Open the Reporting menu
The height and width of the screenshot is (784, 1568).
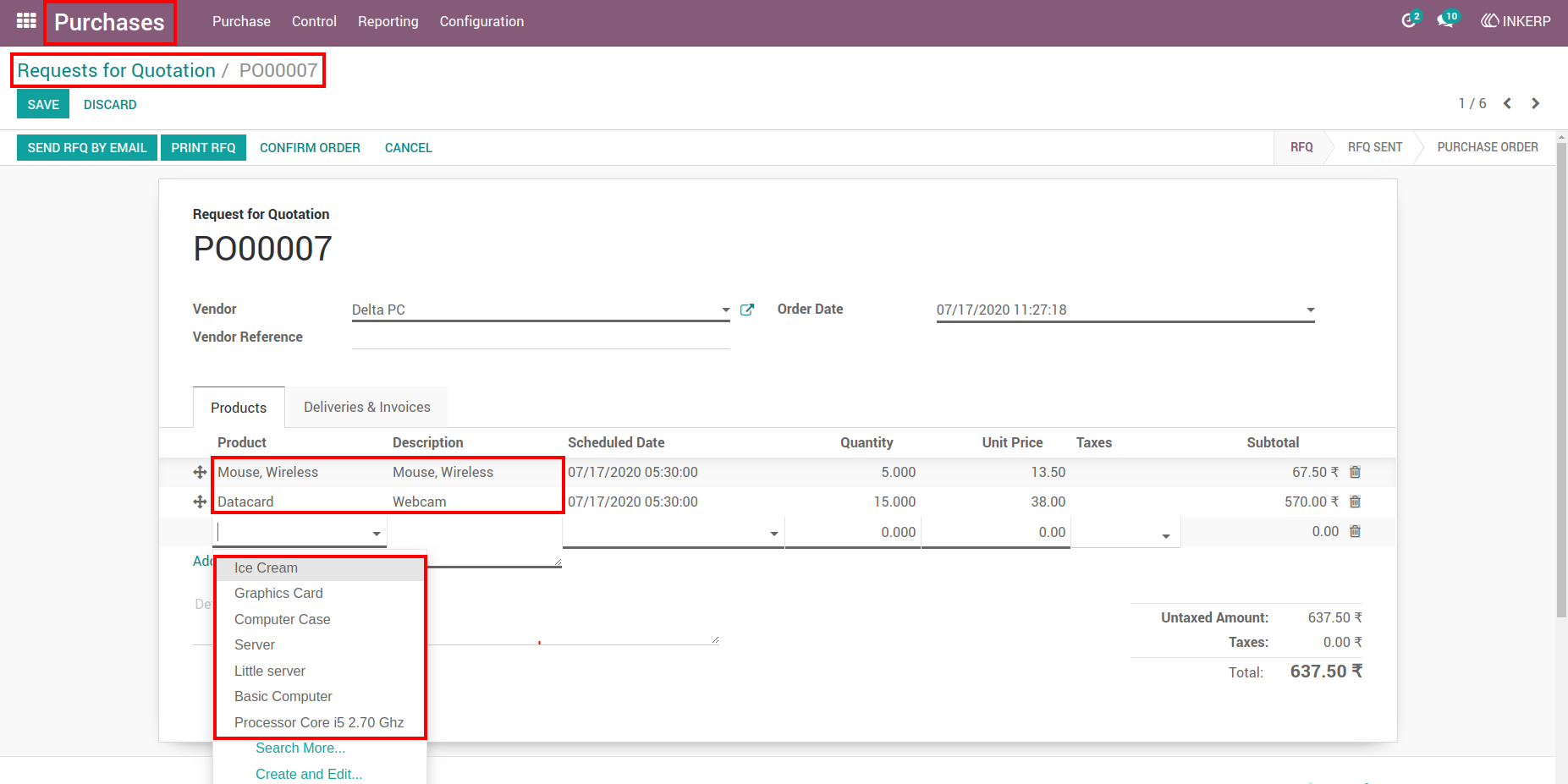pos(388,21)
